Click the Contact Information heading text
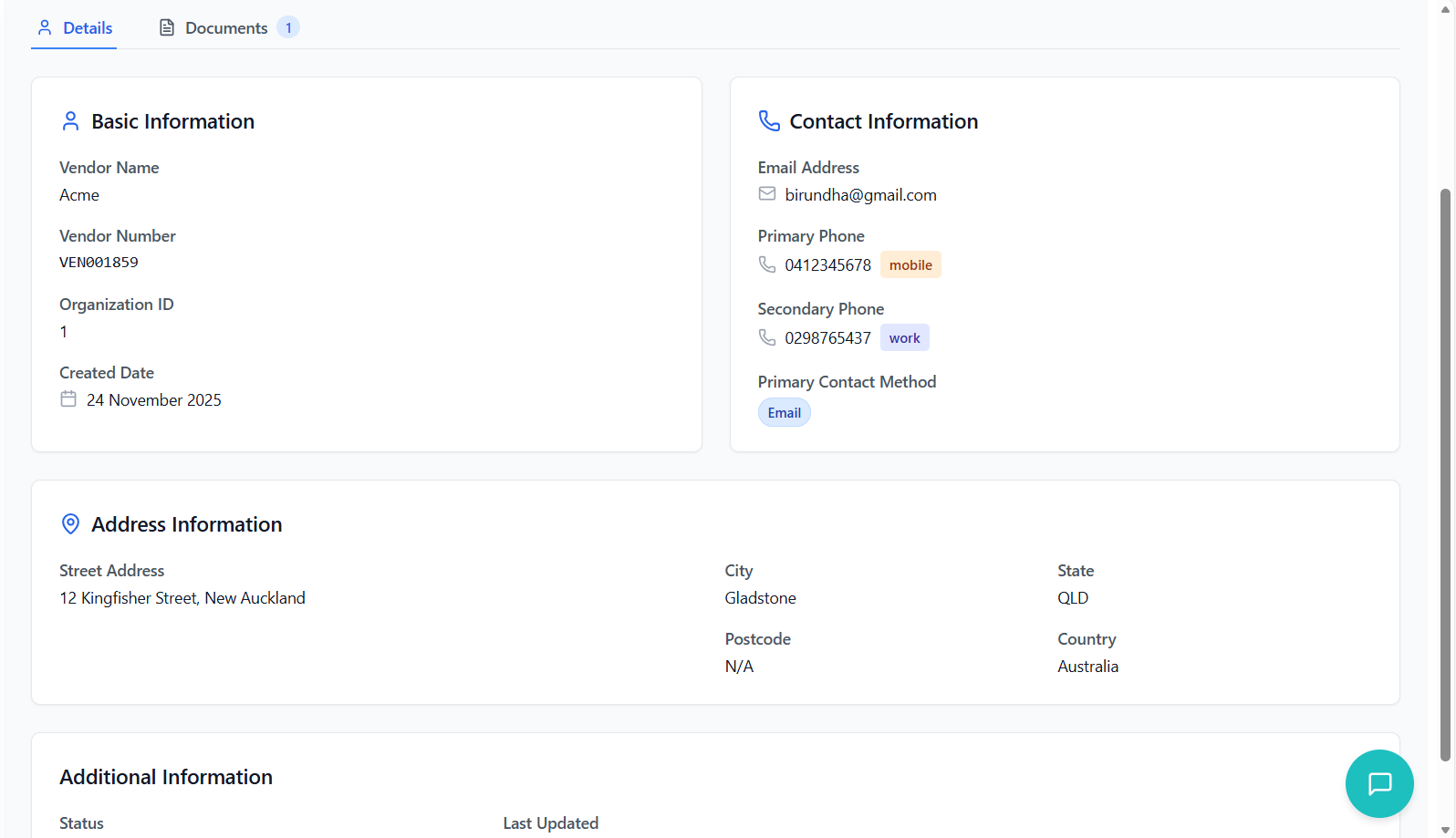The image size is (1456, 838). [883, 121]
